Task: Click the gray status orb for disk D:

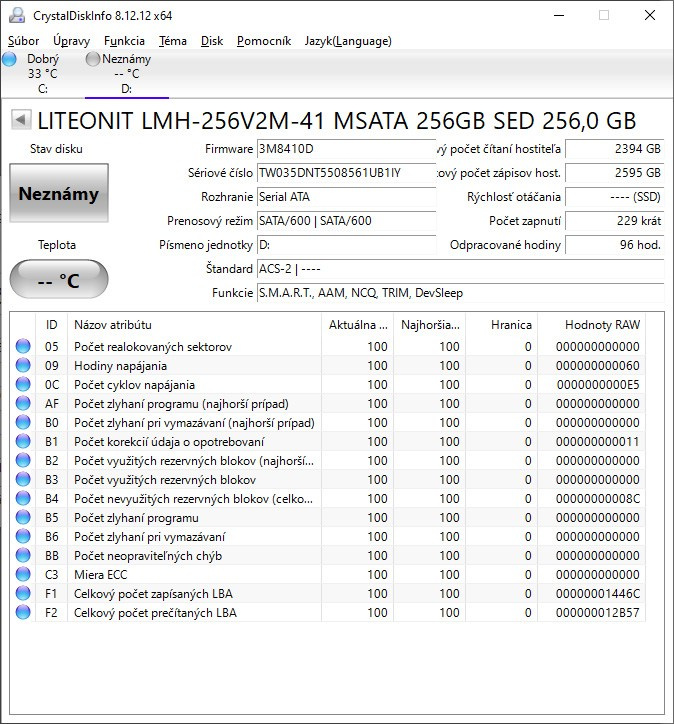Action: coord(93,59)
